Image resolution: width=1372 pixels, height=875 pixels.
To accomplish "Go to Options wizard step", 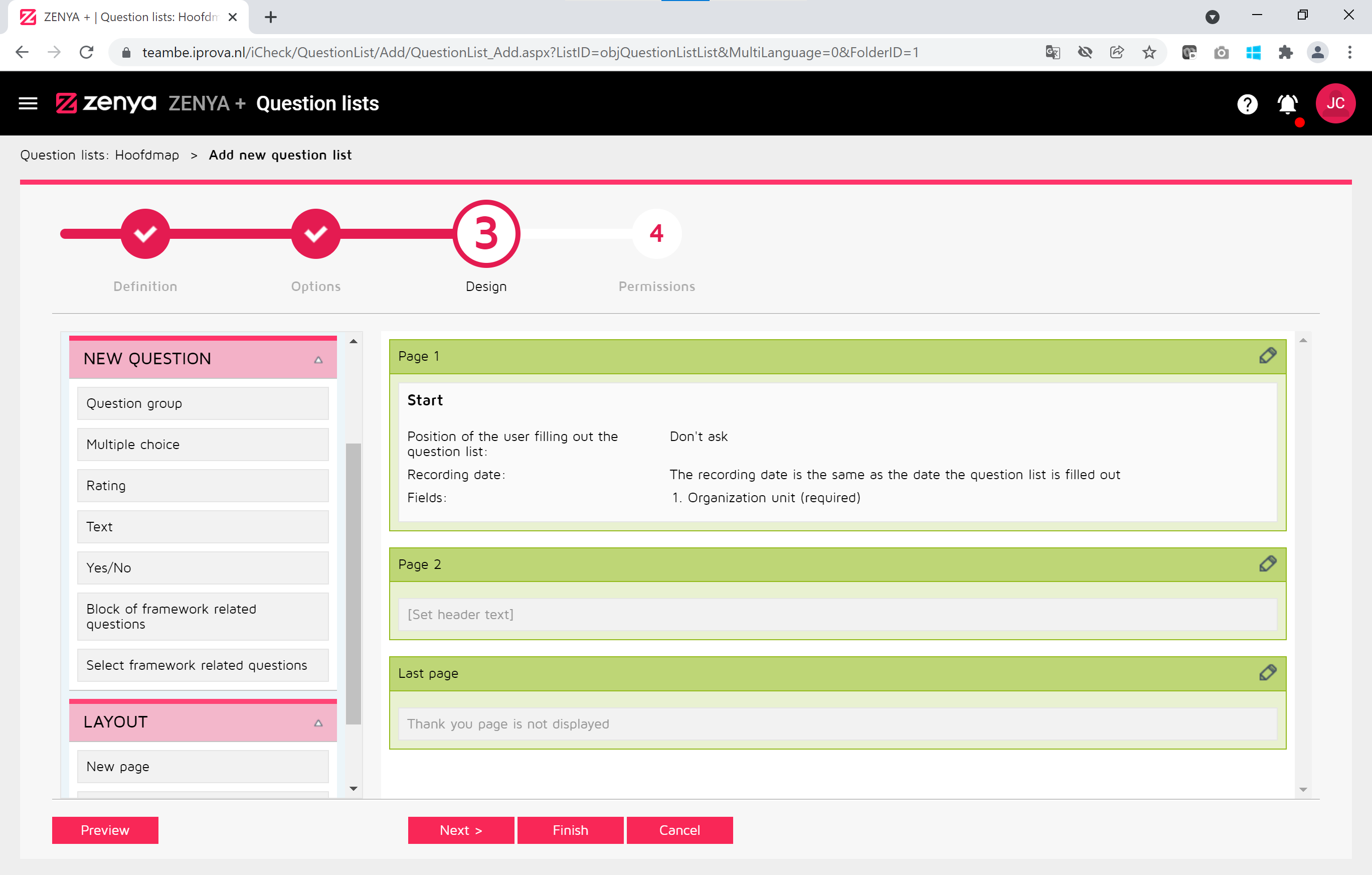I will click(x=315, y=234).
